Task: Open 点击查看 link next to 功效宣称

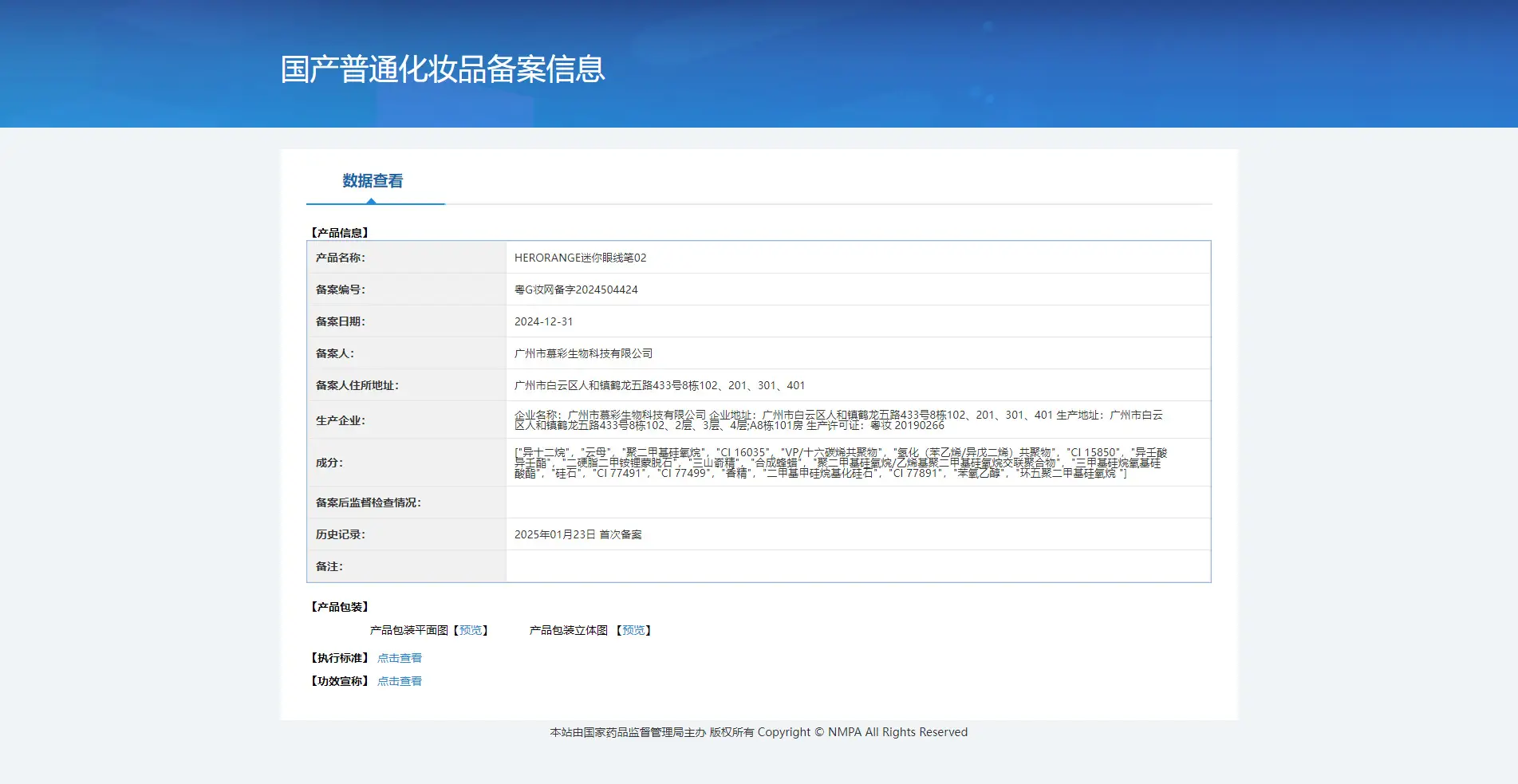Action: click(x=400, y=681)
